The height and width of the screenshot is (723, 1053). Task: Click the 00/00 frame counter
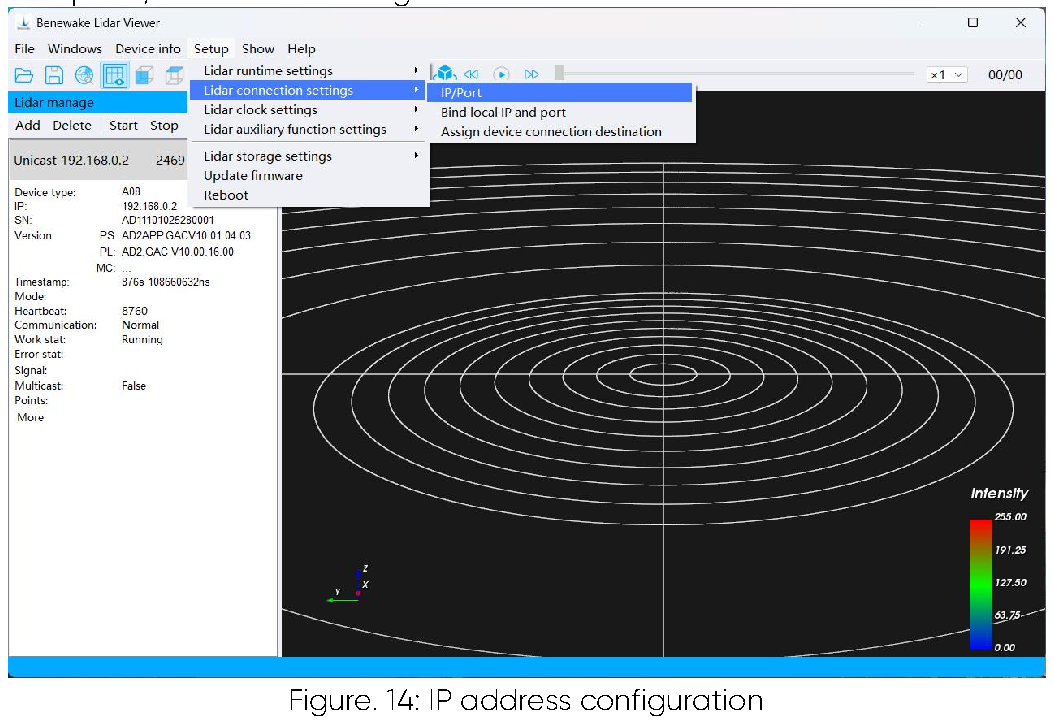pyautogui.click(x=1005, y=75)
